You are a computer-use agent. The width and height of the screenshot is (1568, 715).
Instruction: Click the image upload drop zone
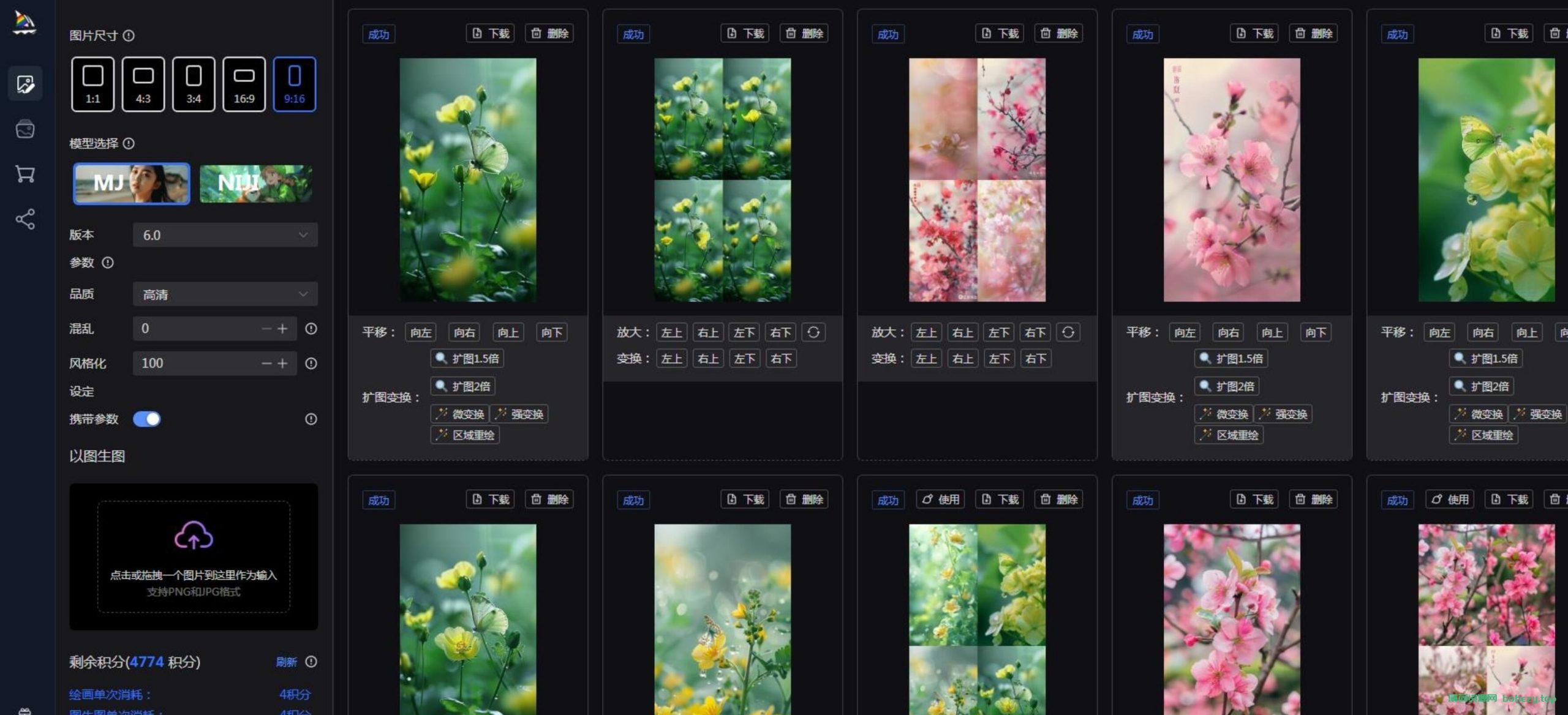194,556
